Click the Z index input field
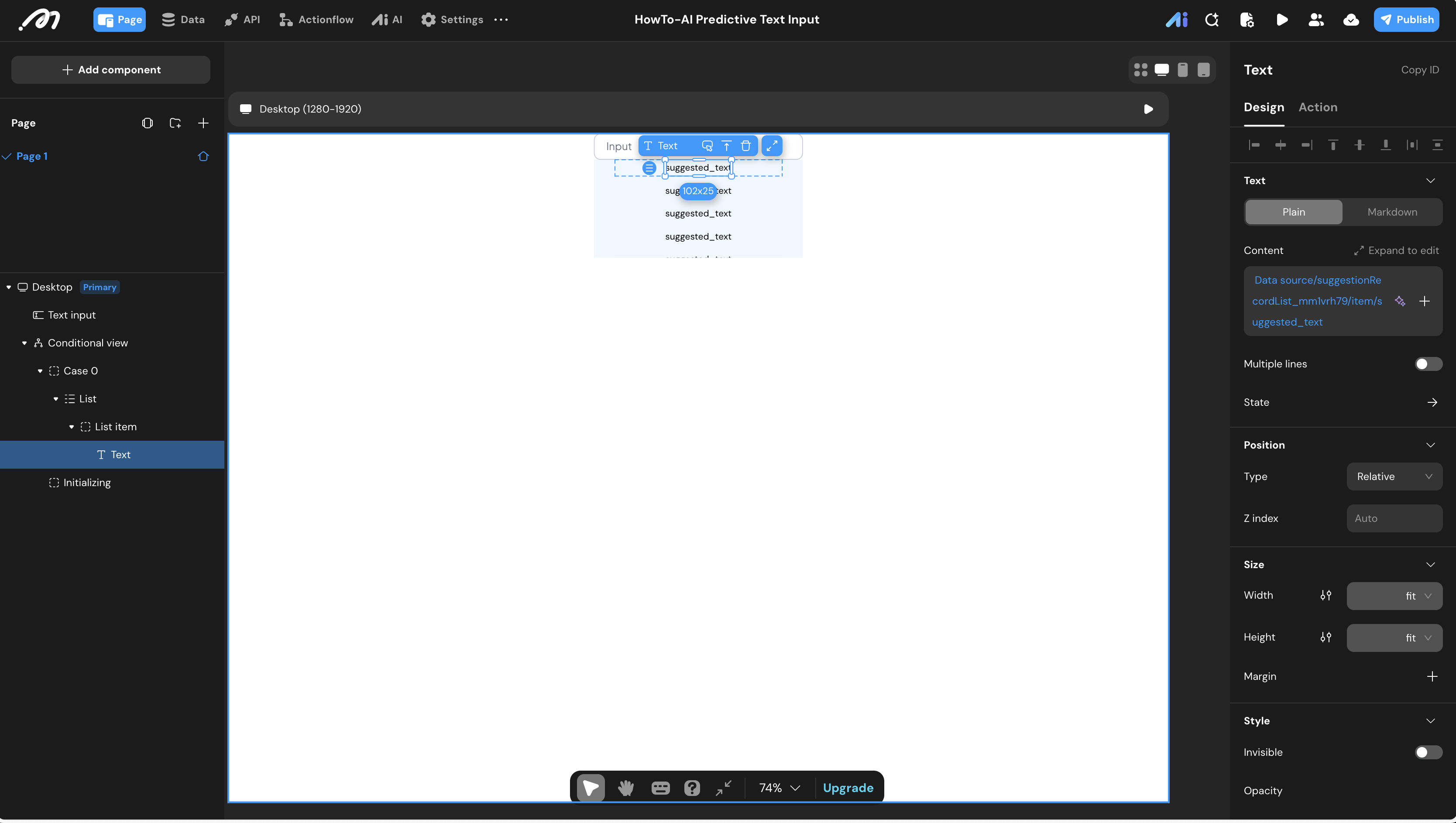 point(1394,518)
